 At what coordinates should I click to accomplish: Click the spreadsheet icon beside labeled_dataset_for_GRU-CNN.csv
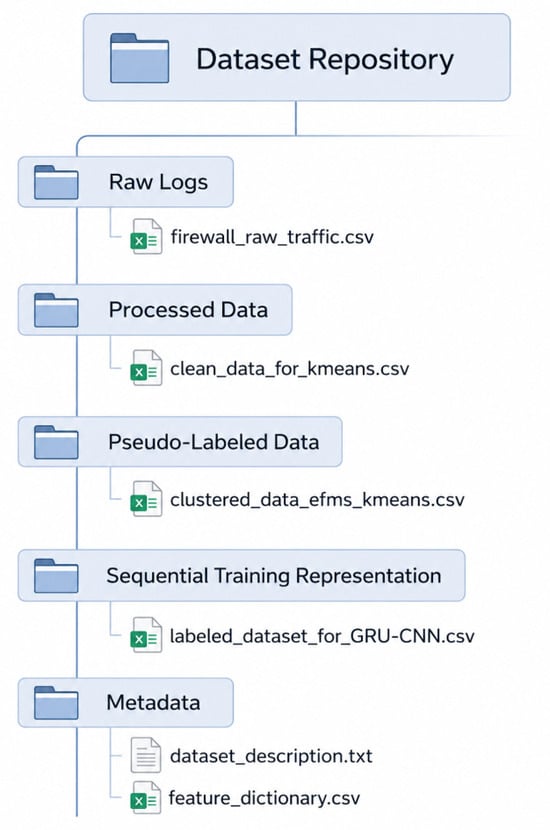pos(146,635)
